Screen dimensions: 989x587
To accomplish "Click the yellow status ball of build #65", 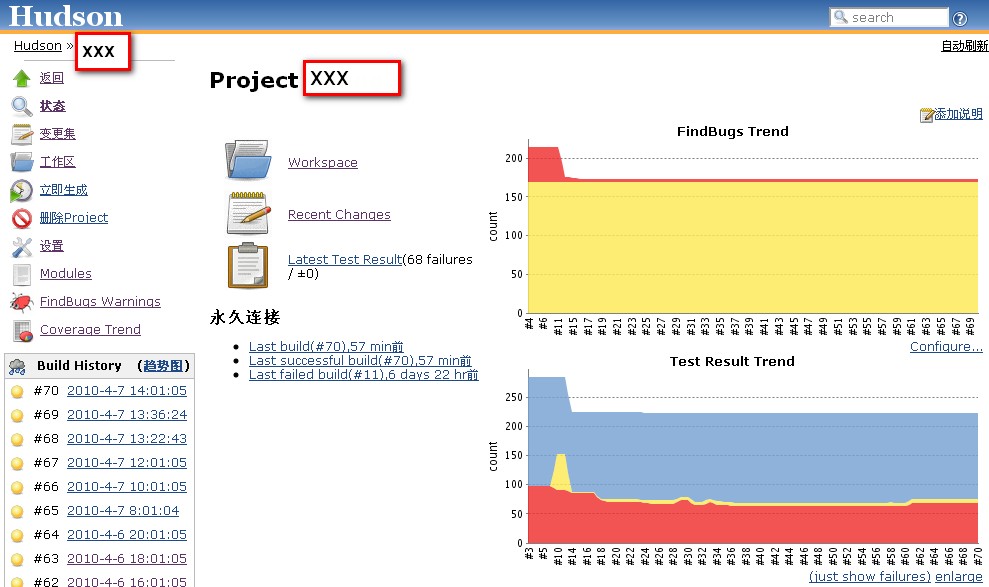I will pyautogui.click(x=18, y=511).
